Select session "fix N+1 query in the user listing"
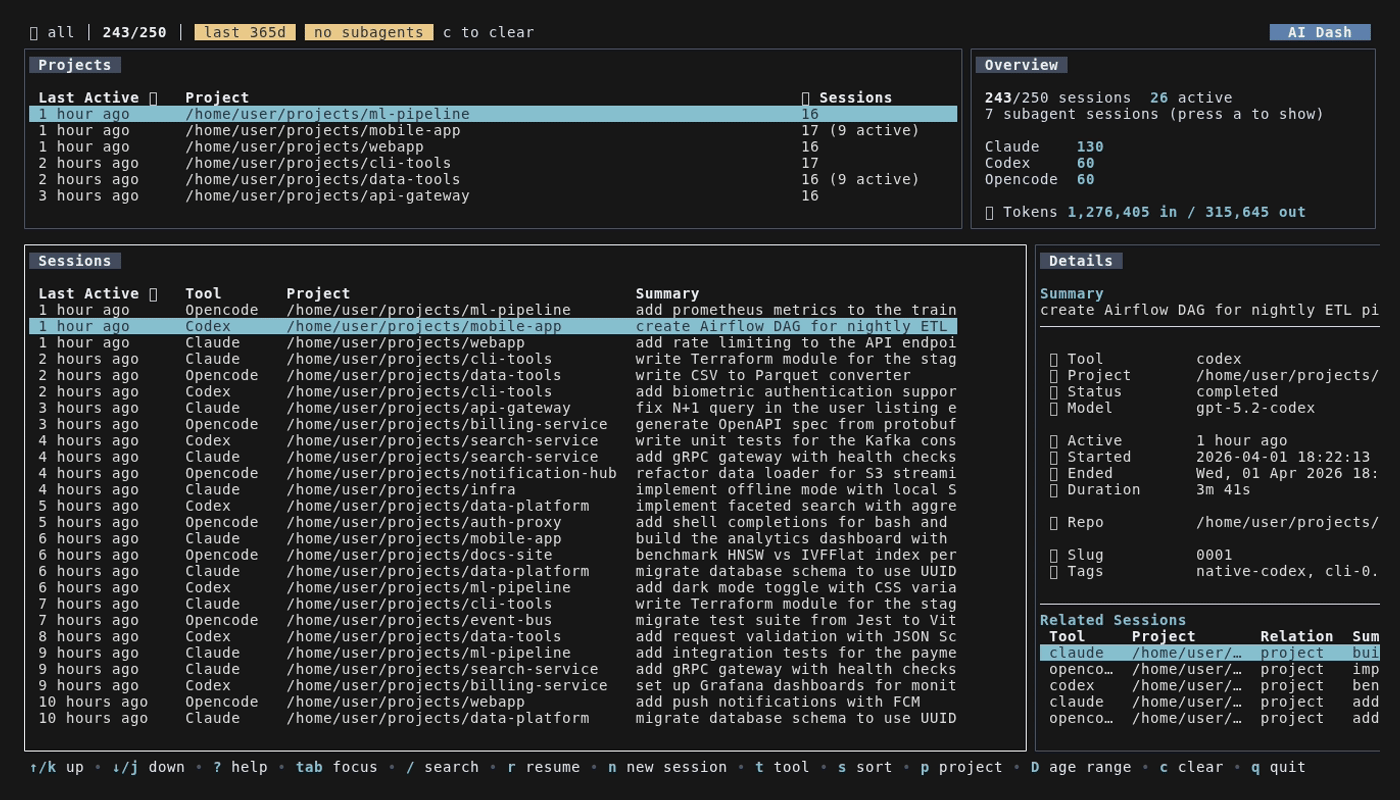The width and height of the screenshot is (1400, 800). click(x=493, y=408)
